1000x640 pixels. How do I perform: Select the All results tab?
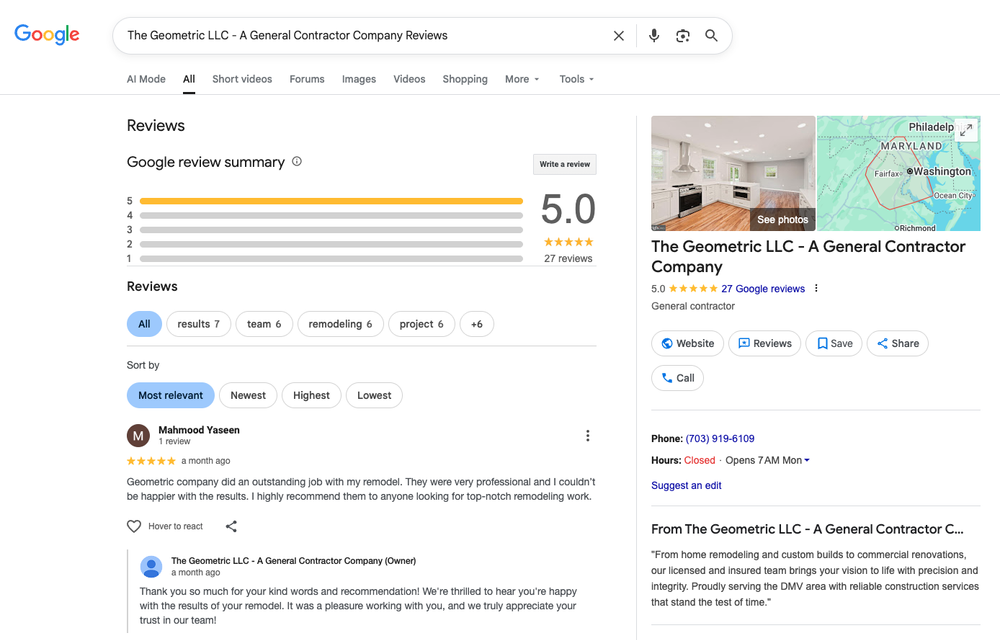tap(189, 79)
